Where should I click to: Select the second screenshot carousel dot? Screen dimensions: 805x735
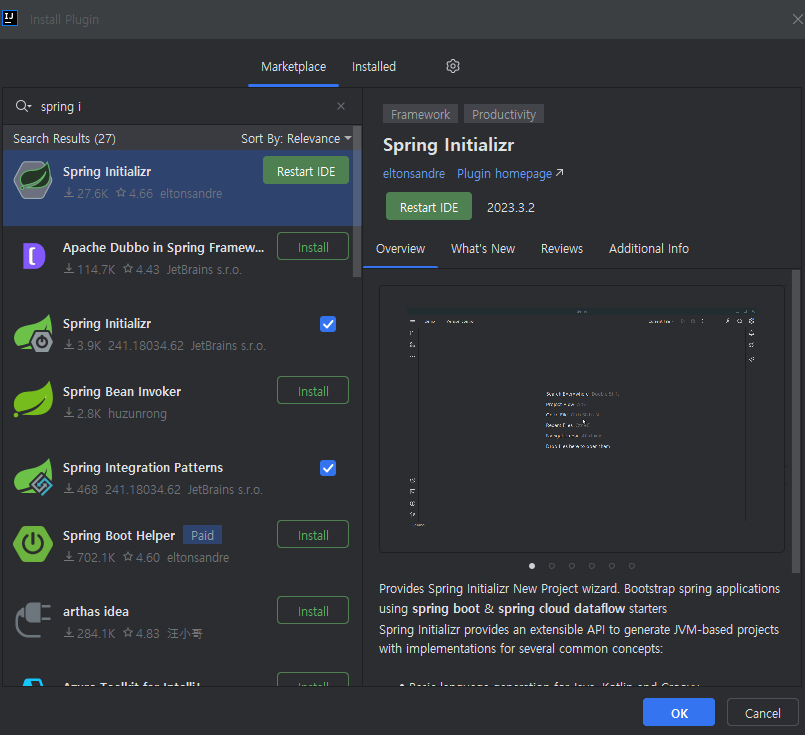pos(552,566)
